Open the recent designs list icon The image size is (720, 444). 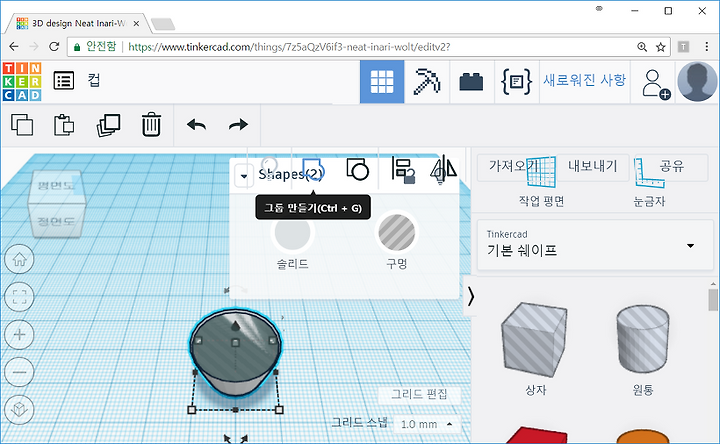[x=63, y=81]
